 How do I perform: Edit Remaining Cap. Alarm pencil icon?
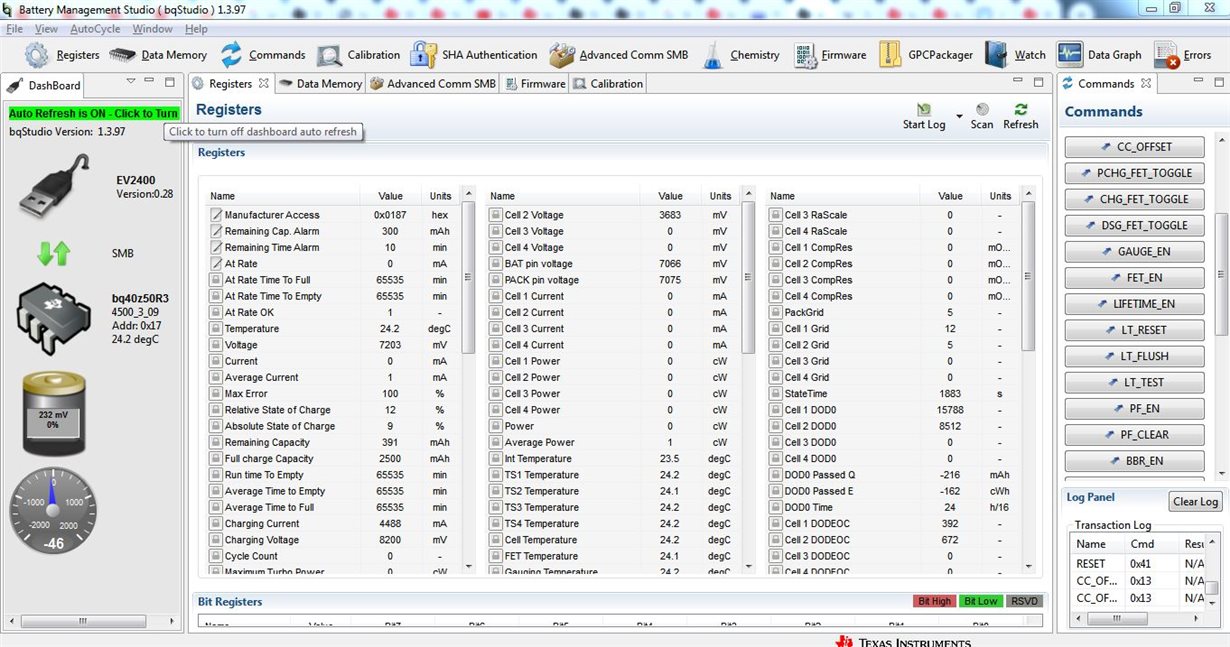[216, 231]
